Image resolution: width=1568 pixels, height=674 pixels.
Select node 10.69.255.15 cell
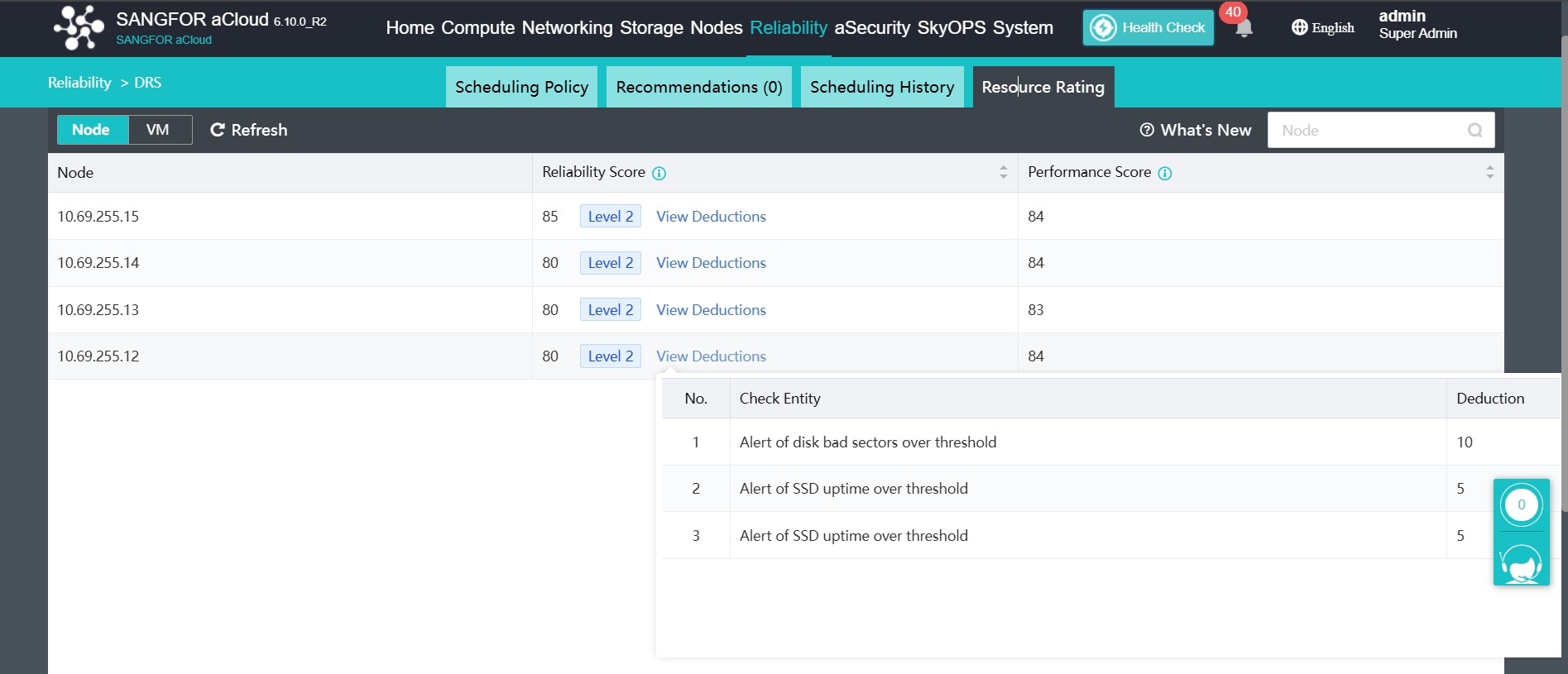290,216
